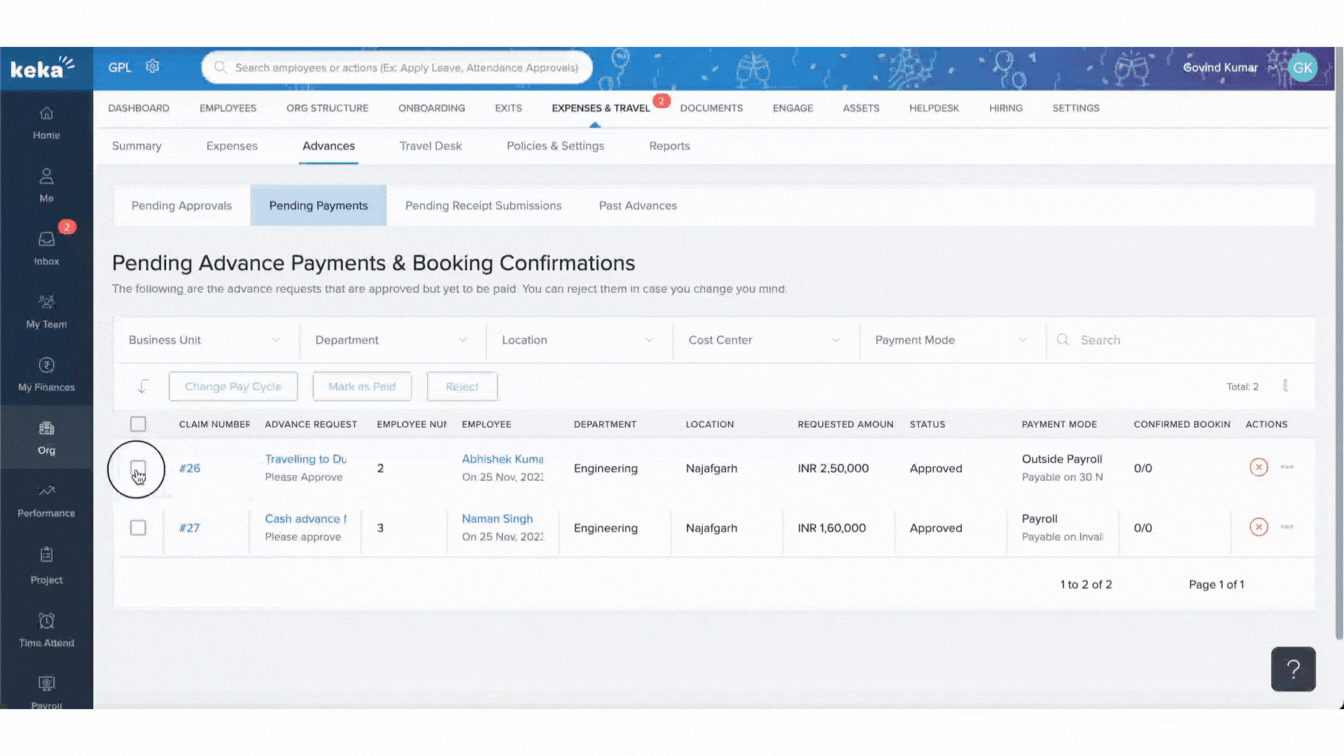Tick the checkbox for claim #26
Screen dimensions: 1344x756
[138, 468]
